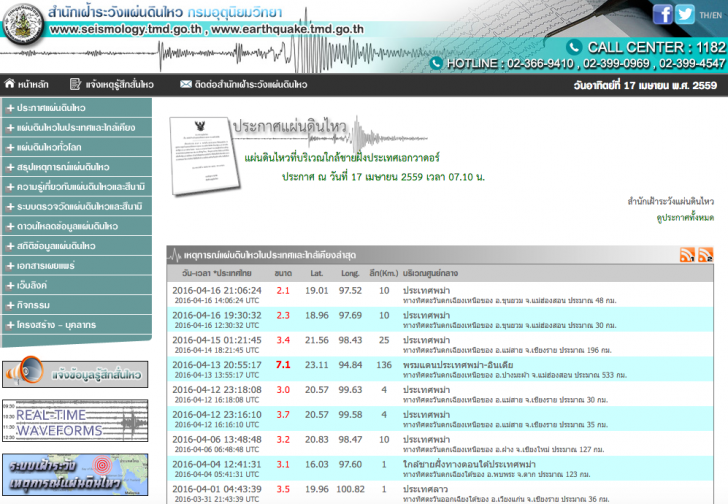Open ติดต่อสำนักเฝ้าระวังแผ่นดินไหว contact menu item
The width and height of the screenshot is (728, 504).
(251, 84)
